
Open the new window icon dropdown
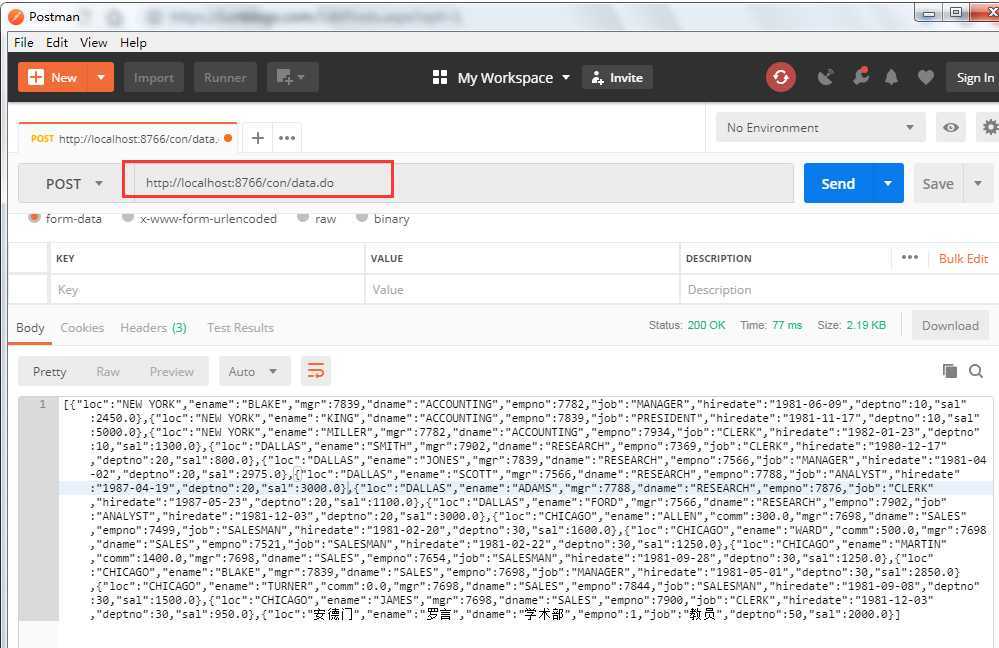click(x=292, y=78)
